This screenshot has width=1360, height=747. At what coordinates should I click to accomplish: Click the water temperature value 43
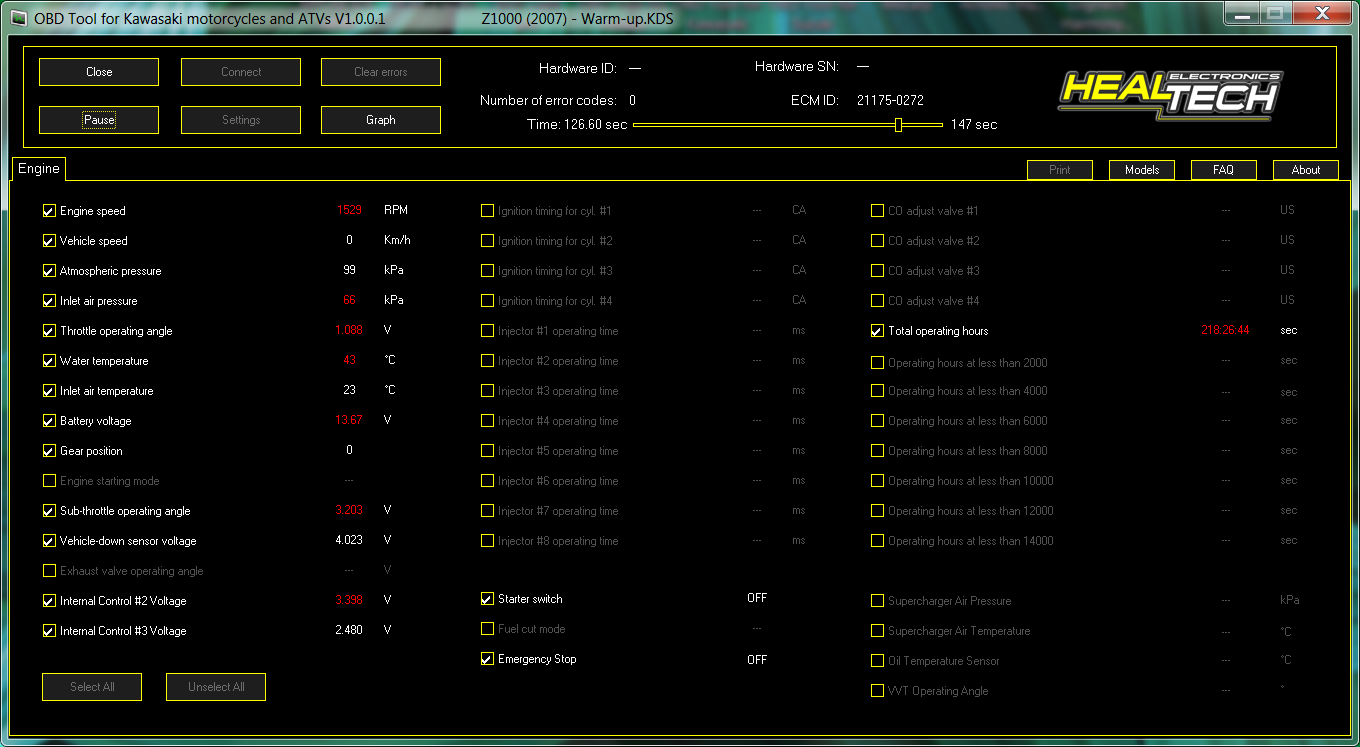pos(349,360)
